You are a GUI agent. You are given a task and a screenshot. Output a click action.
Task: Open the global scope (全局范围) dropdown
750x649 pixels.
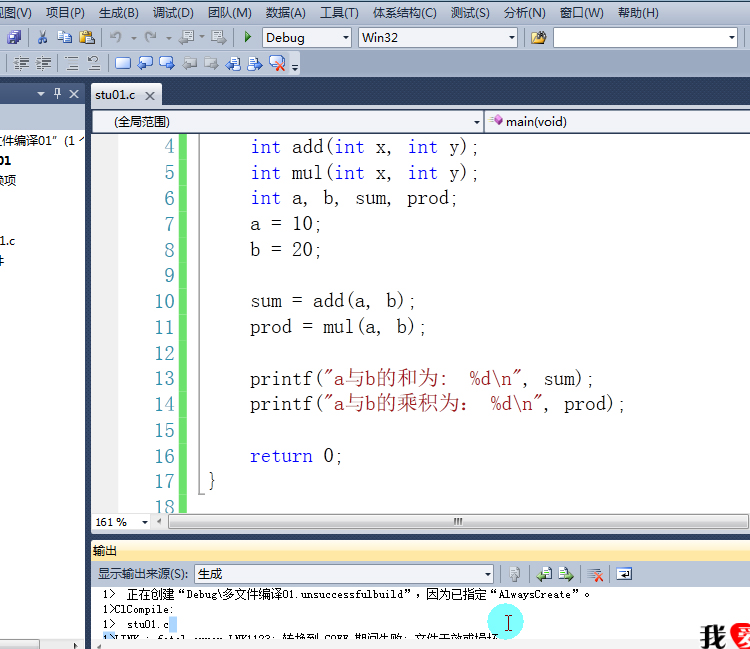pyautogui.click(x=287, y=122)
